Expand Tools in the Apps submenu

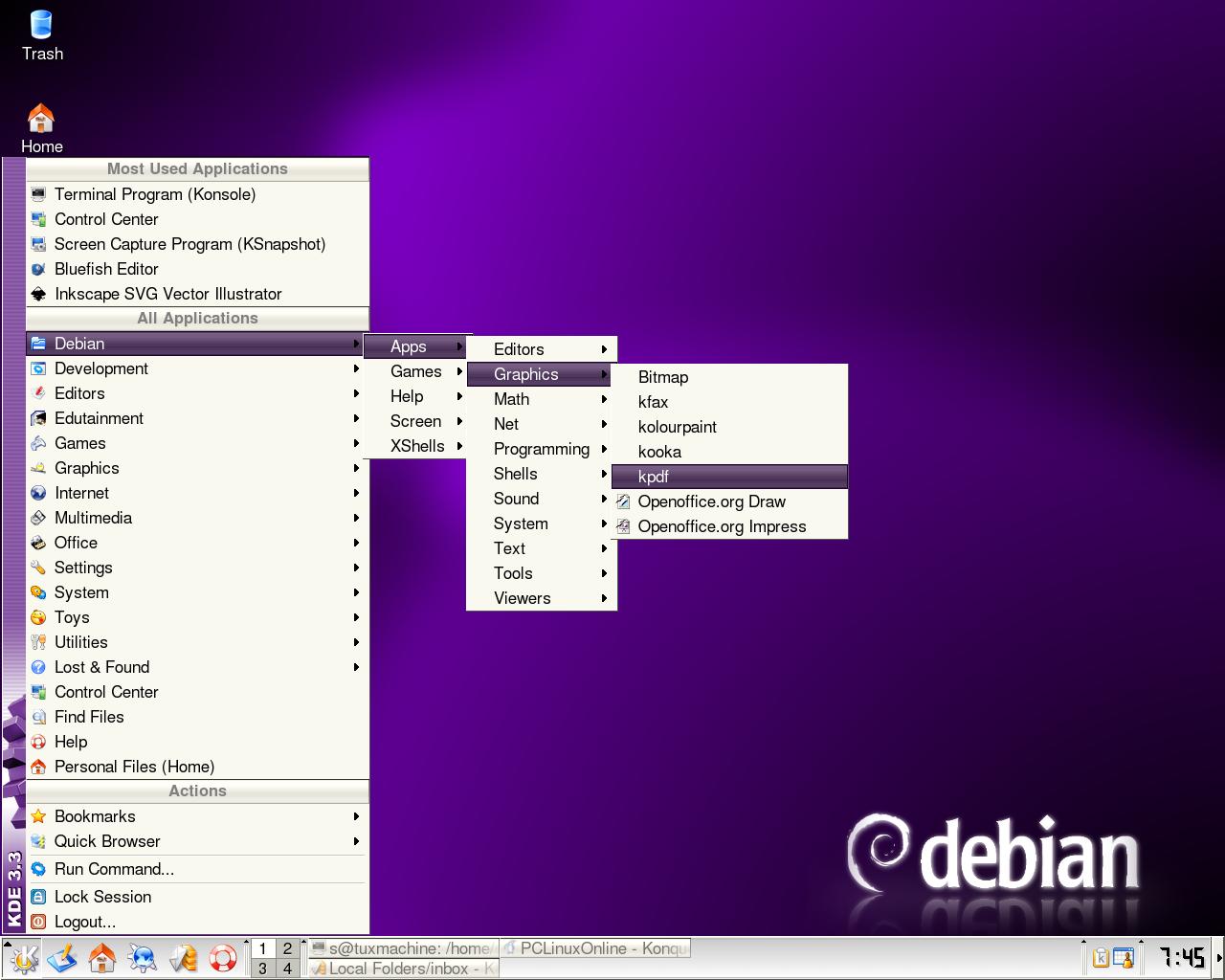click(542, 573)
